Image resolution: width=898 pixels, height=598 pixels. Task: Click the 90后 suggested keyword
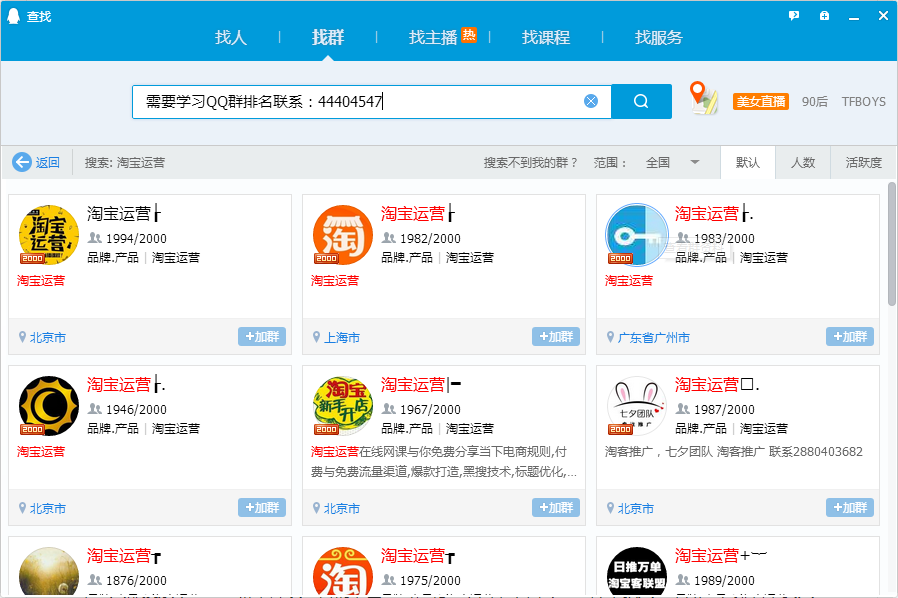[x=814, y=101]
